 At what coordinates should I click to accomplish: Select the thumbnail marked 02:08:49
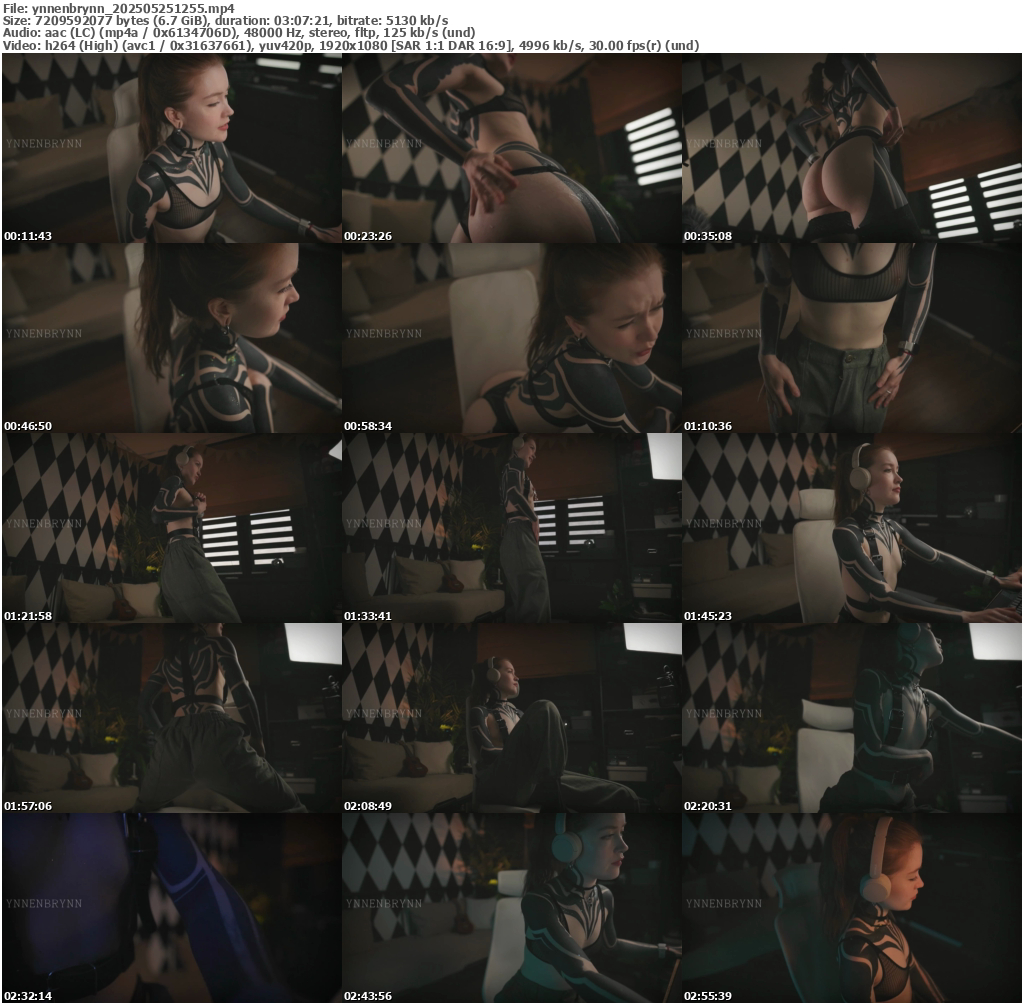click(x=511, y=718)
